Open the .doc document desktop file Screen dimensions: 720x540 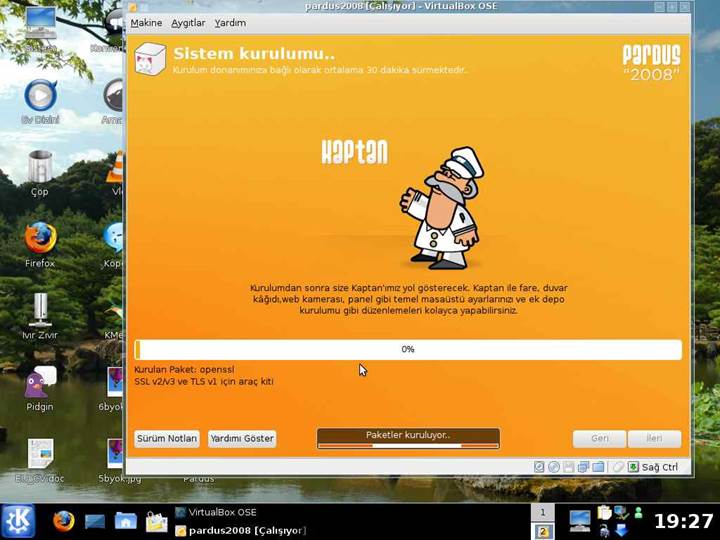(x=40, y=461)
